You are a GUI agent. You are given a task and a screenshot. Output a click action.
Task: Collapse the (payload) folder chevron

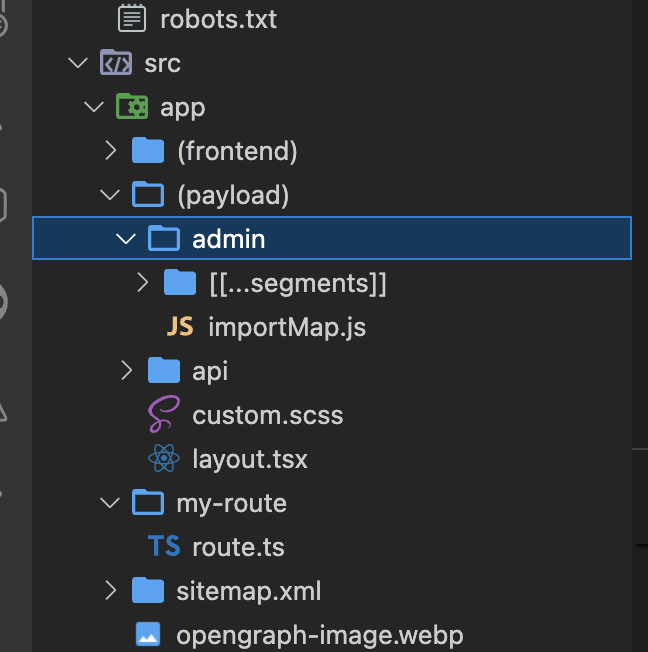click(110, 195)
